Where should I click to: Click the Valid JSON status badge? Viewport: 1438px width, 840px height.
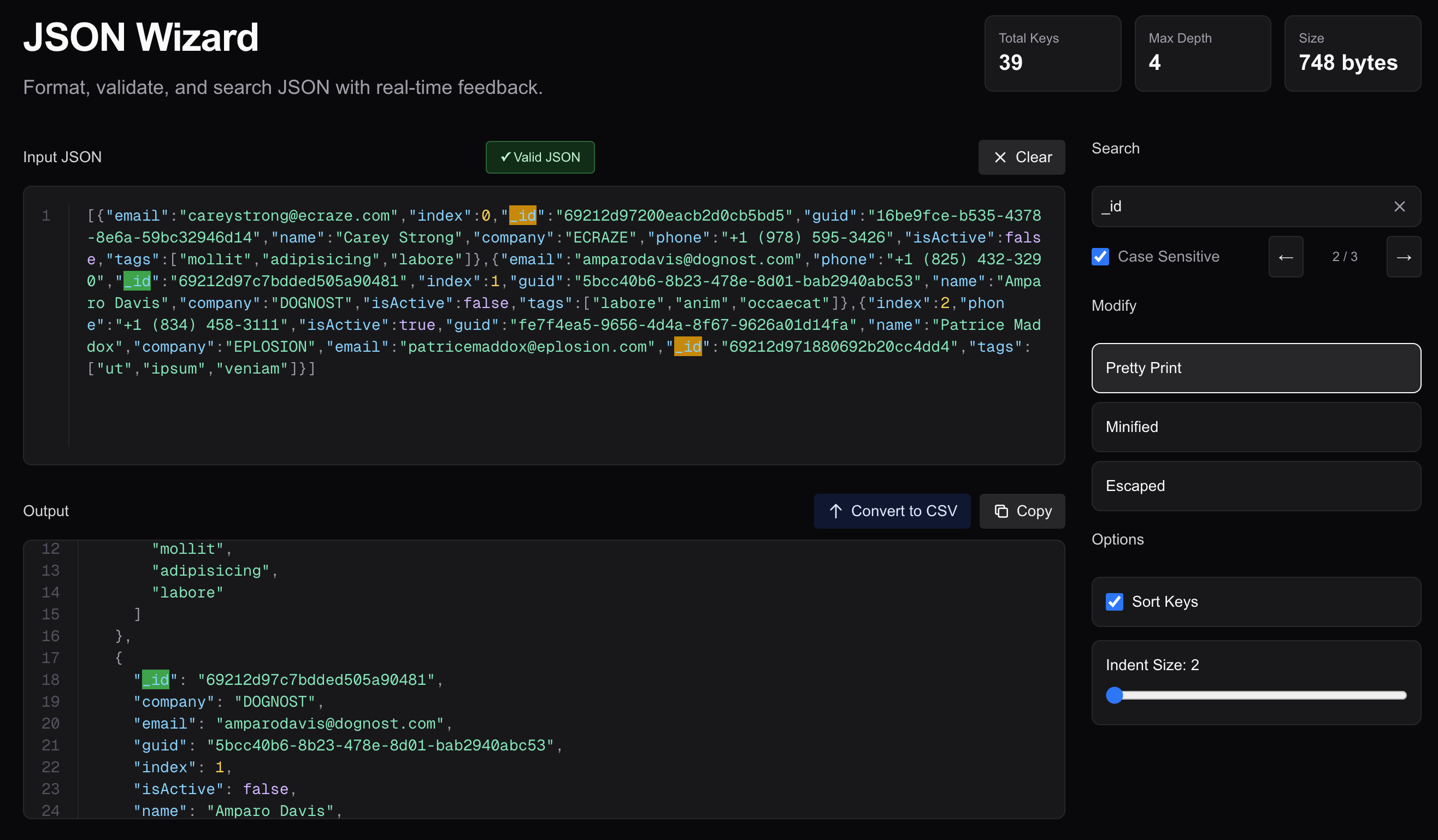coord(540,157)
